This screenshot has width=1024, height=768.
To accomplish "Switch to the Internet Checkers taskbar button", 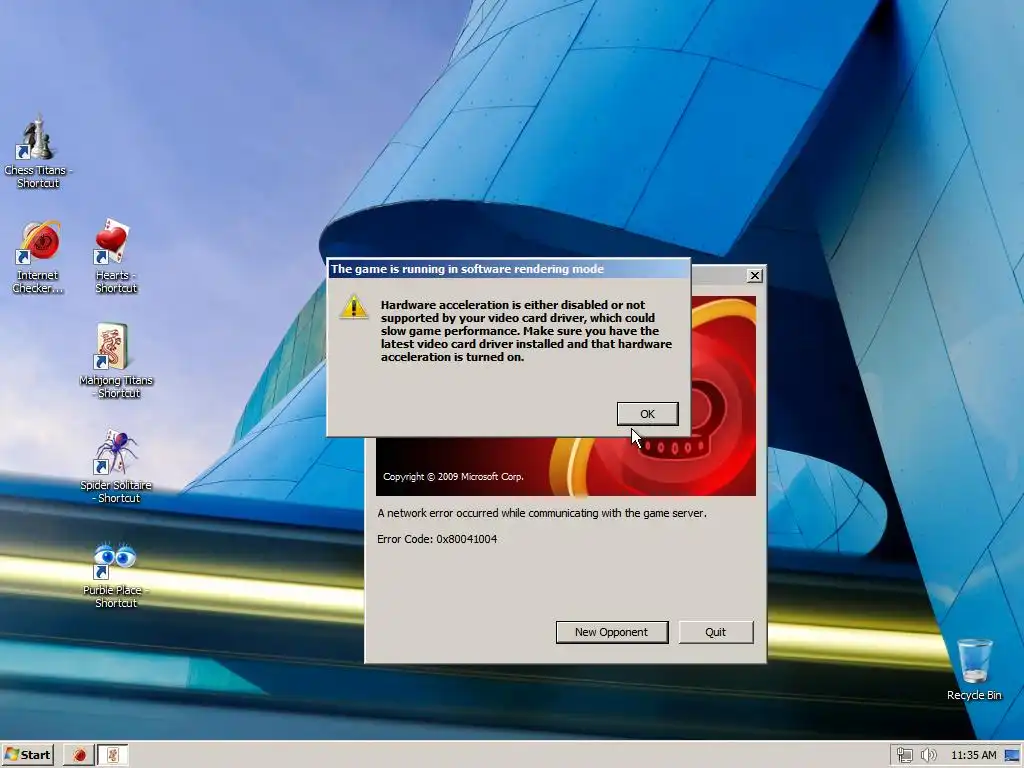I will point(79,755).
